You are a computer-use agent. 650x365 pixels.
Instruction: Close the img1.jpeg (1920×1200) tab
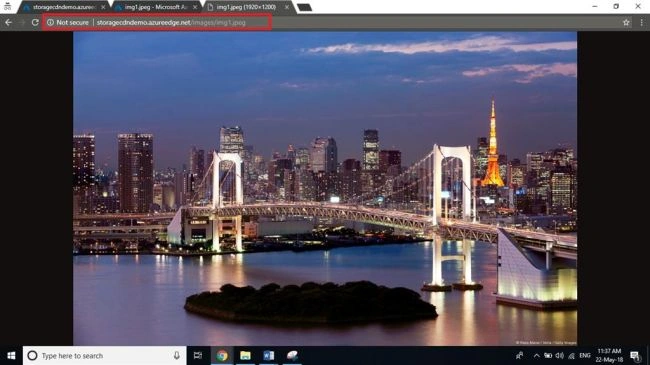pos(287,7)
